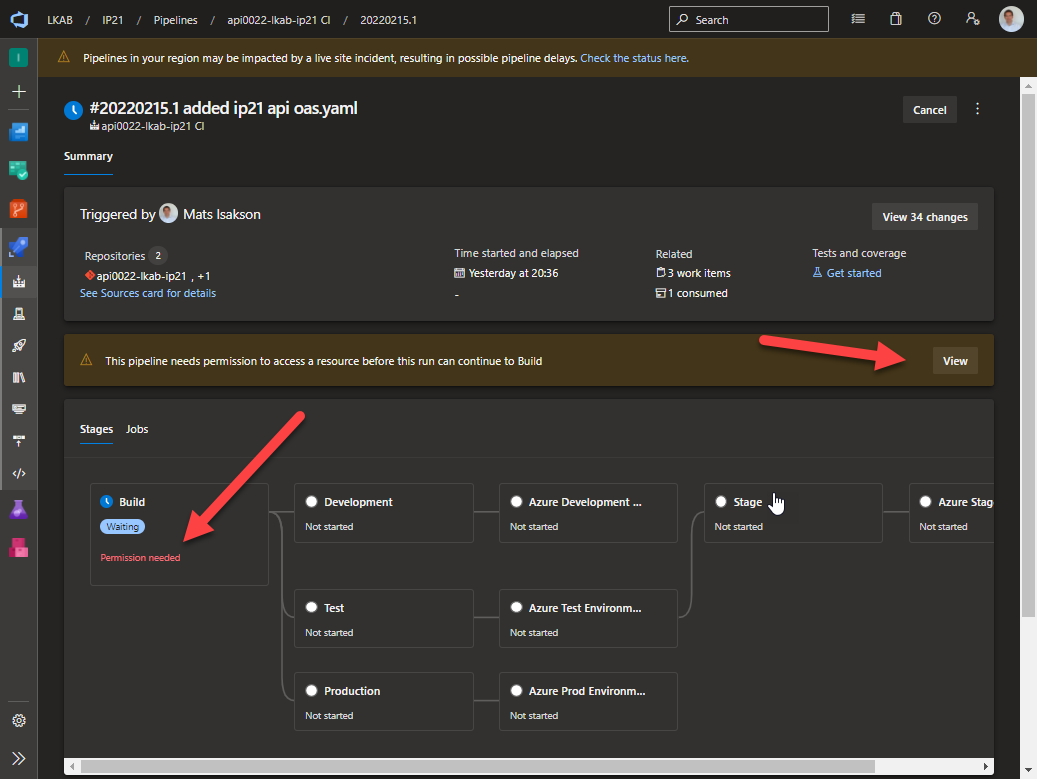The width and height of the screenshot is (1037, 779).
Task: Click inside the Search box
Action: tap(748, 19)
